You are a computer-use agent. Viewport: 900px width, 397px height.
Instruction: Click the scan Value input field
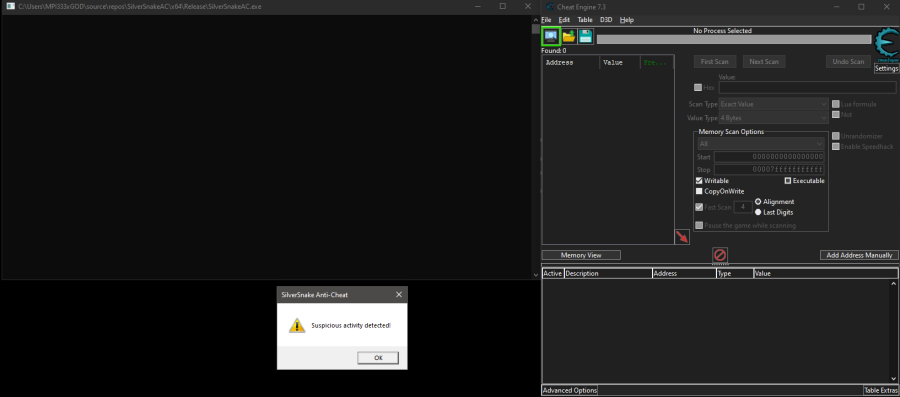tap(807, 88)
